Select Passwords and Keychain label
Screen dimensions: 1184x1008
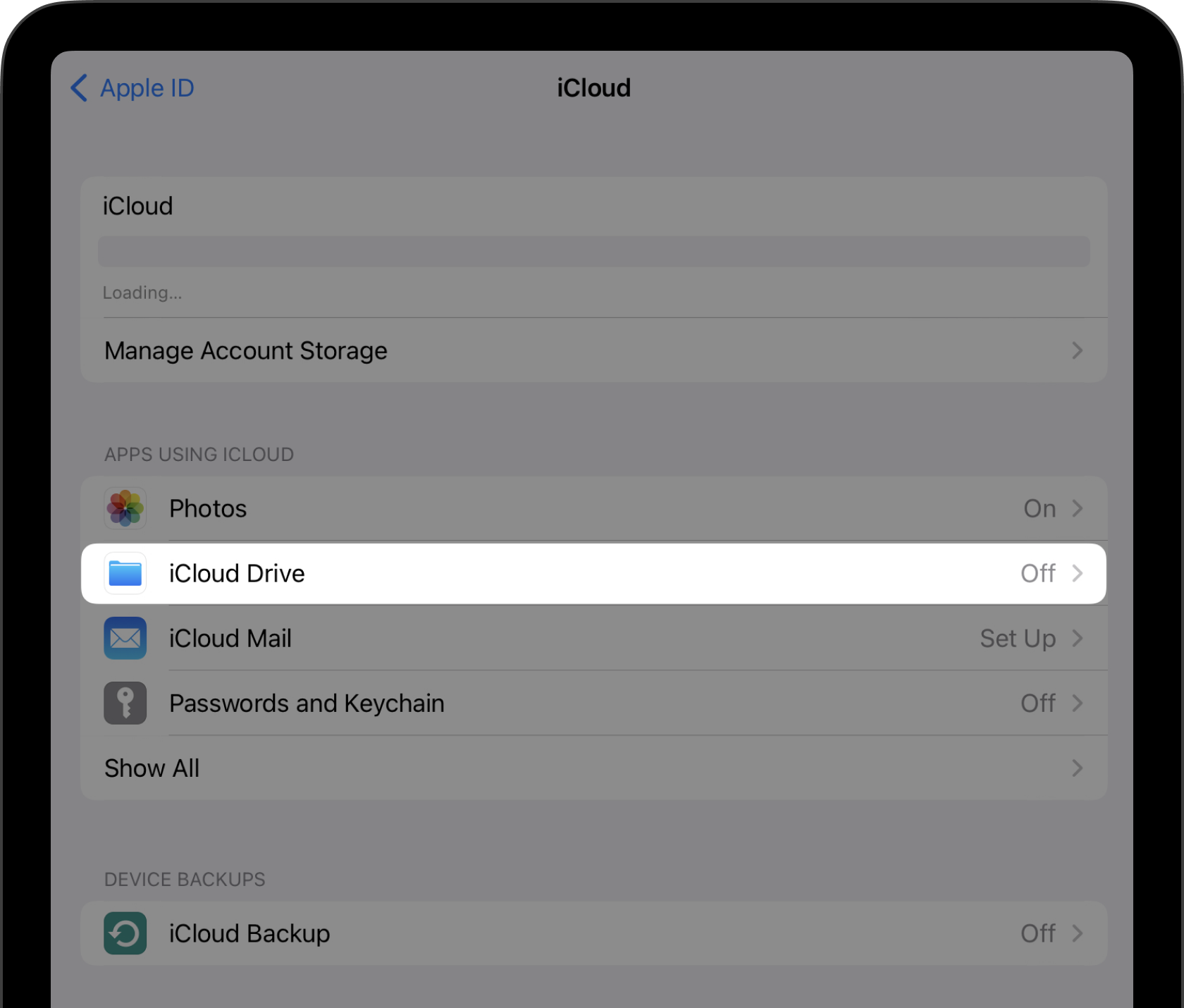307,703
